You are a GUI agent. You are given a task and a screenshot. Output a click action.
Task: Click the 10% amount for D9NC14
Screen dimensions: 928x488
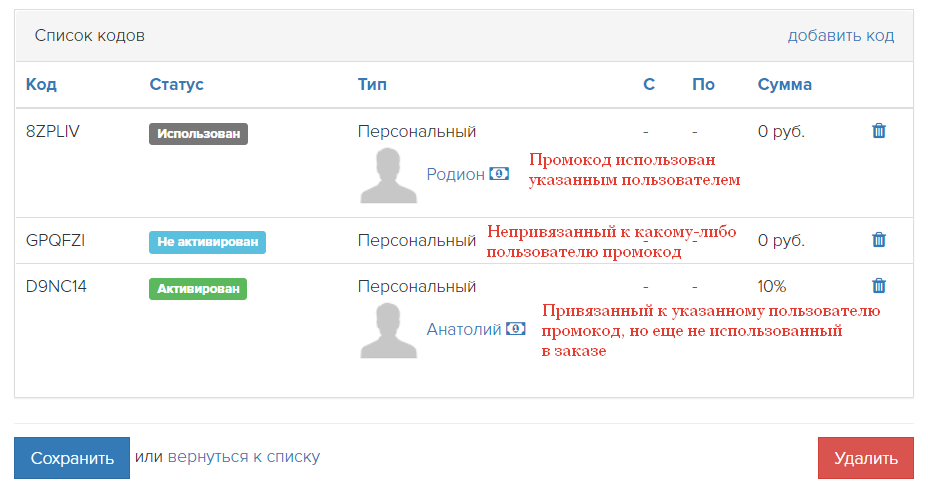click(772, 286)
